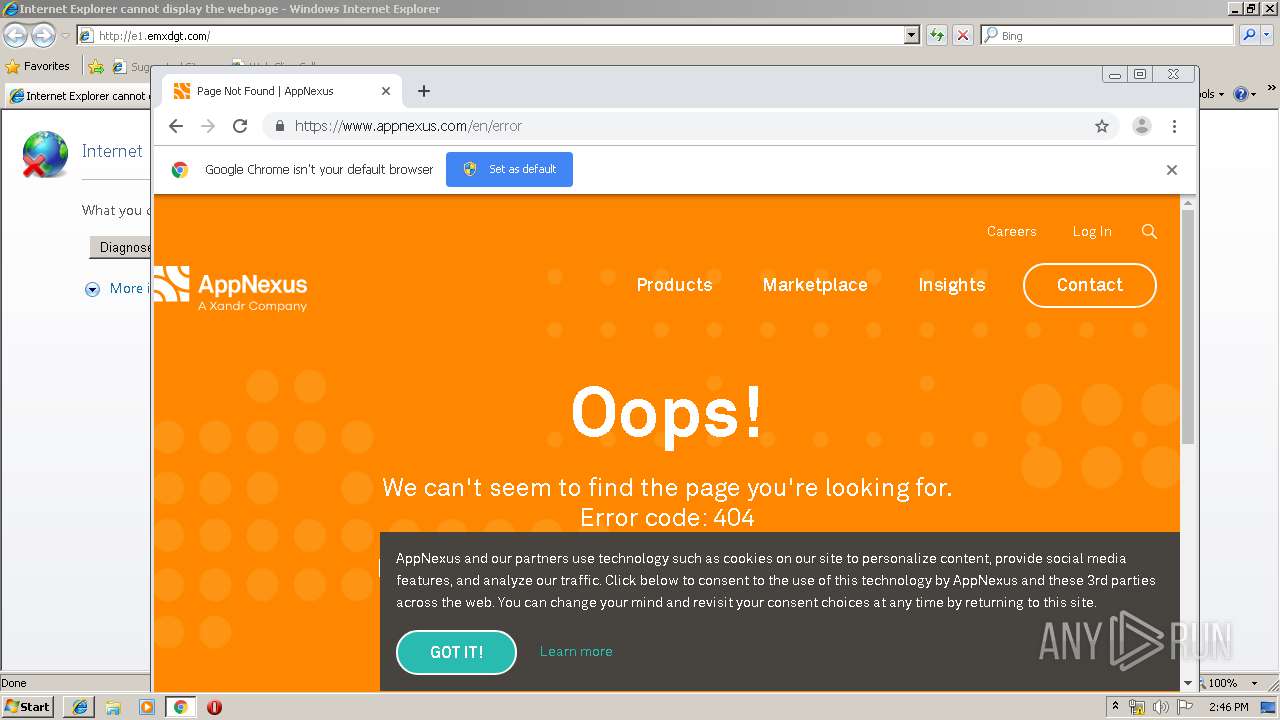Click the volume icon in the system tray
This screenshot has height=720, width=1280.
pos(1161,707)
